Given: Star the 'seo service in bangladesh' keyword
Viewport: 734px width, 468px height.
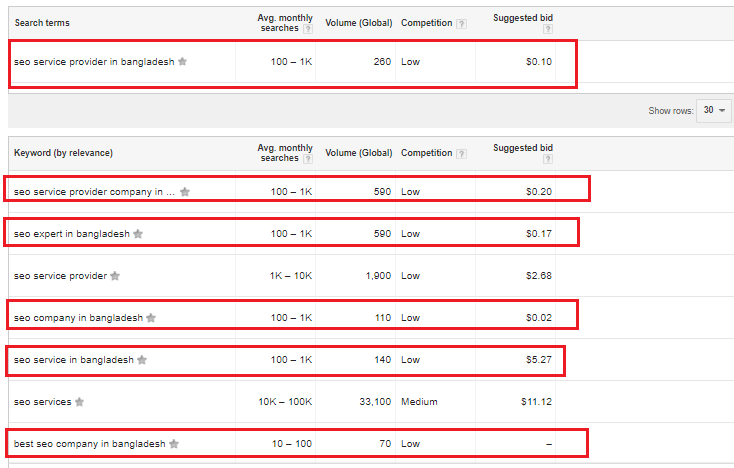Looking at the screenshot, I should point(142,360).
